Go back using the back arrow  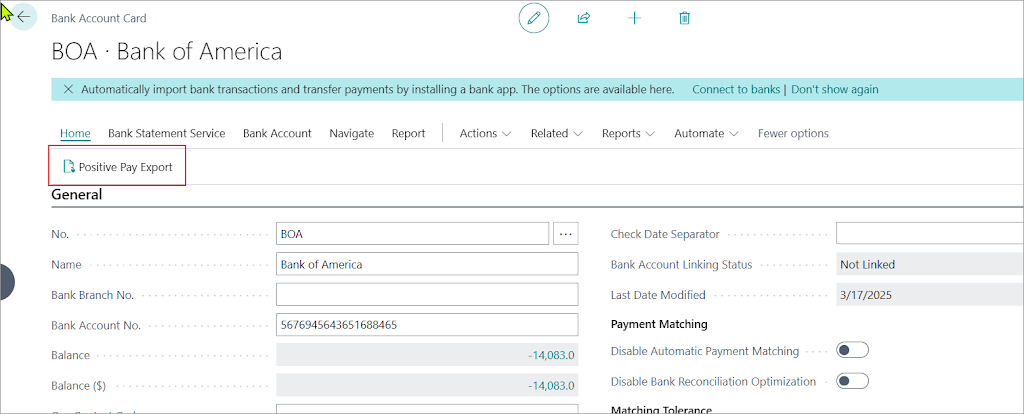pyautogui.click(x=24, y=18)
